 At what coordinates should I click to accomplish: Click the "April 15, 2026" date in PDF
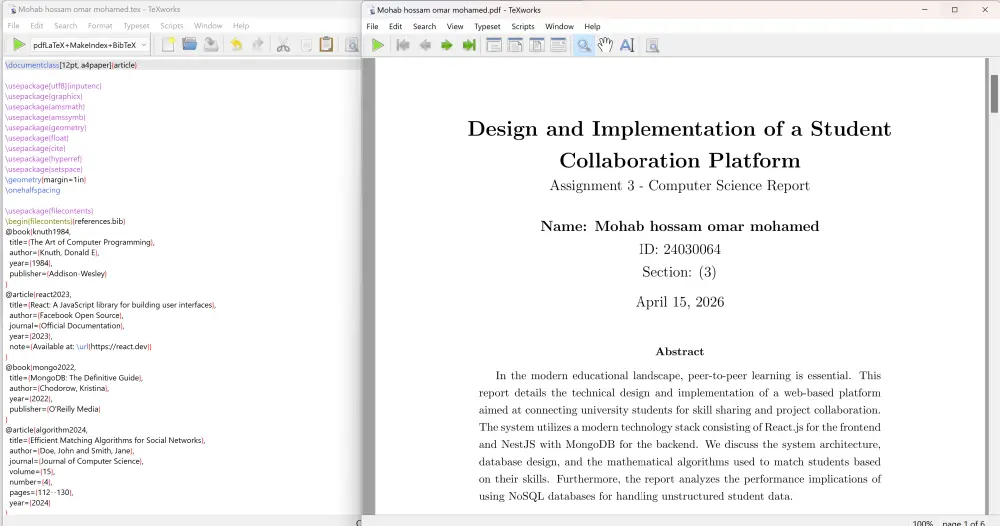680,302
